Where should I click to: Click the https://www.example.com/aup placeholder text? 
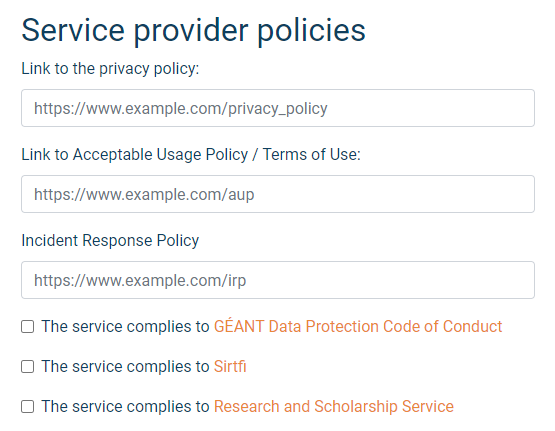tap(144, 195)
